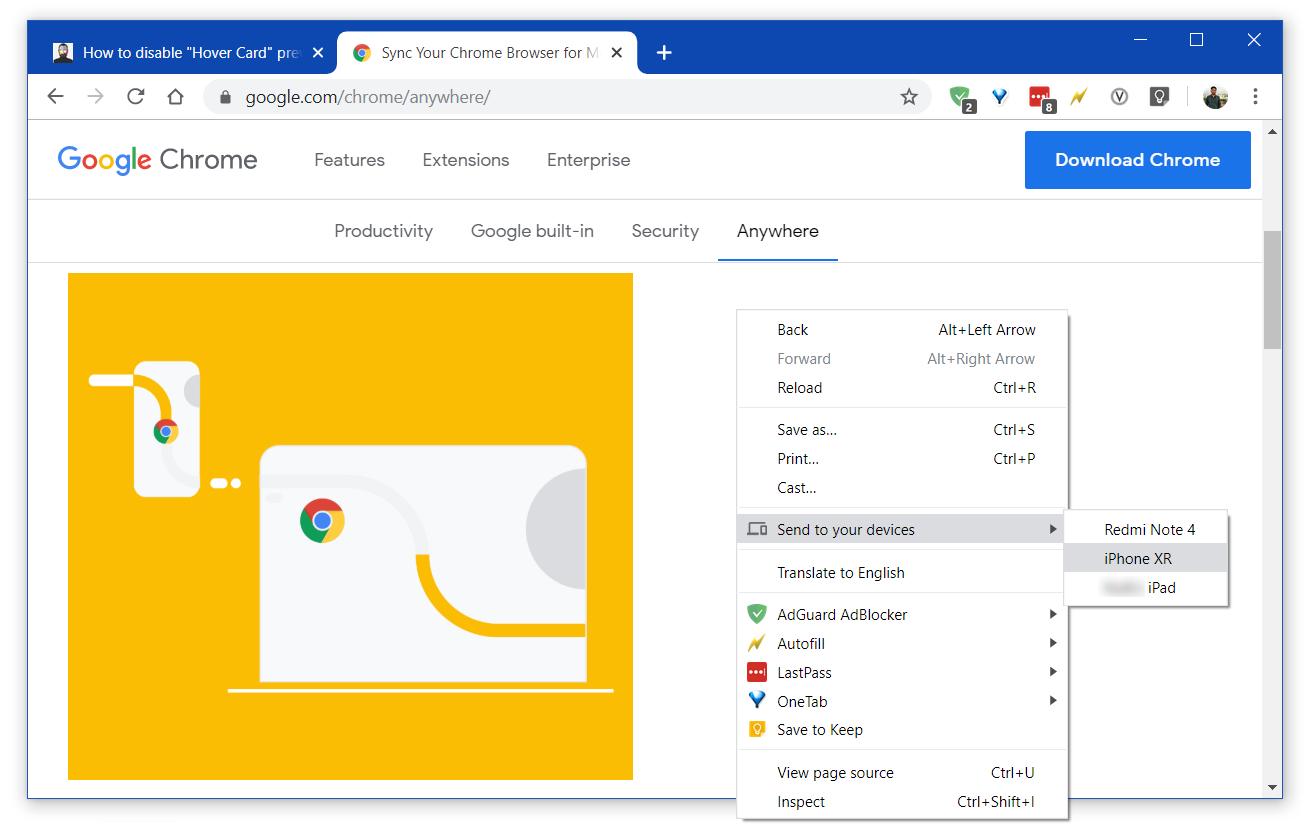Close the "Sync Your Chrome Browser" tab
The width and height of the screenshot is (1309, 839).
click(617, 53)
